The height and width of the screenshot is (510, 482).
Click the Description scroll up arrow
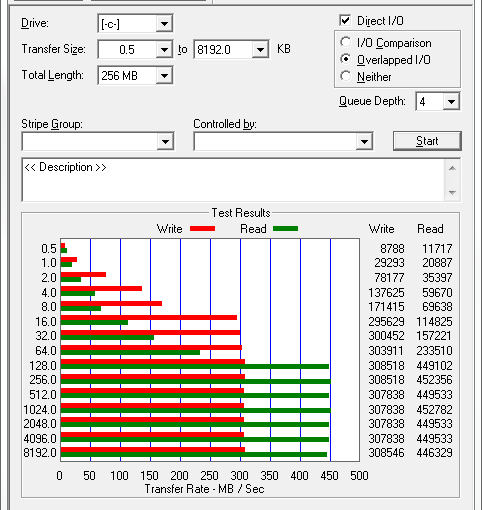point(452,168)
